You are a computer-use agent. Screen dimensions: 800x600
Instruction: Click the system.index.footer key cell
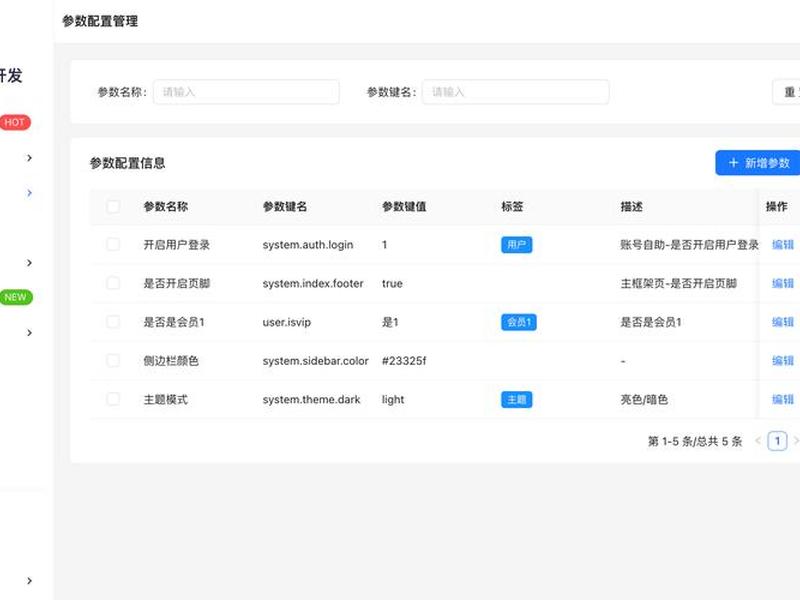(x=313, y=283)
